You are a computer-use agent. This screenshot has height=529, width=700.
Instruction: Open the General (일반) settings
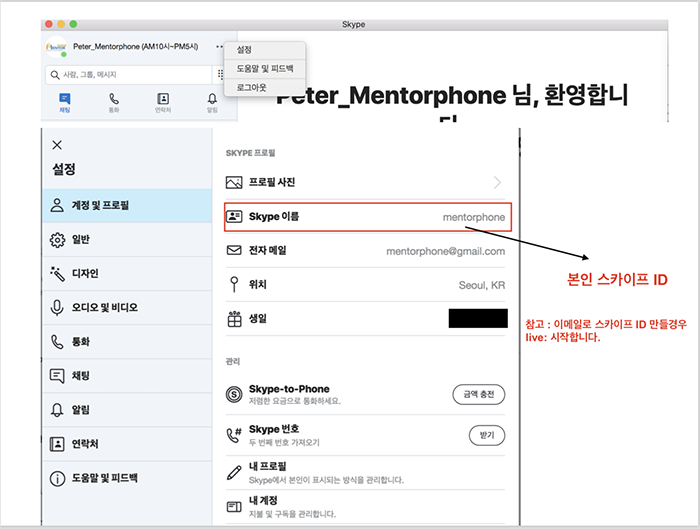tap(127, 240)
